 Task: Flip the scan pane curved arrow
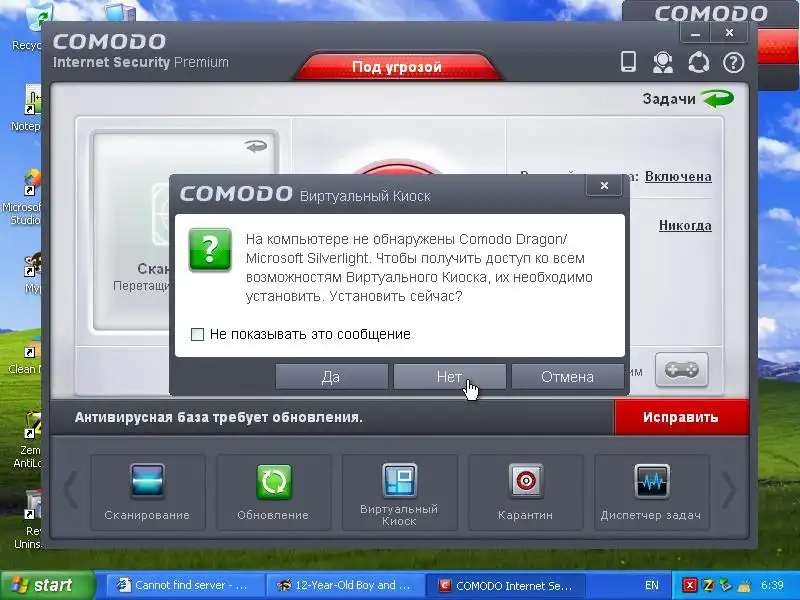[x=256, y=147]
